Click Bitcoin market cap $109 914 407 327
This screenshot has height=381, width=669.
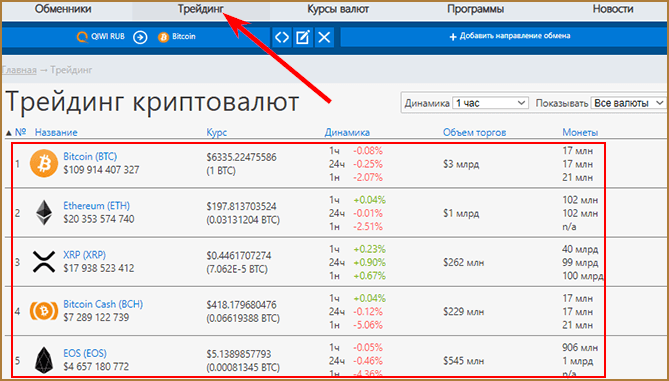click(x=101, y=170)
